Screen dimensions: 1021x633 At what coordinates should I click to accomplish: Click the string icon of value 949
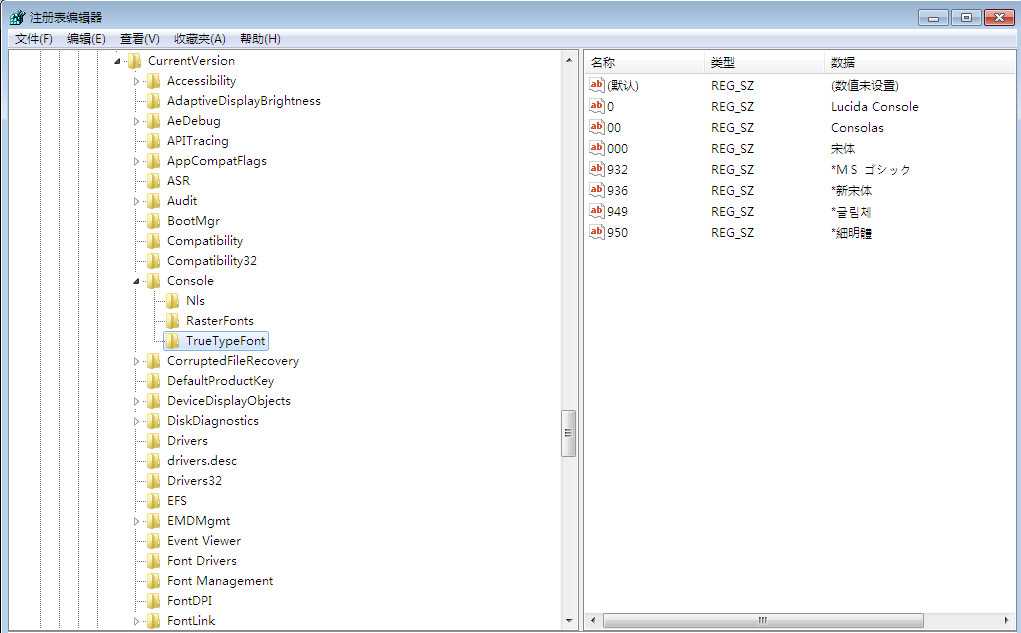click(x=596, y=211)
